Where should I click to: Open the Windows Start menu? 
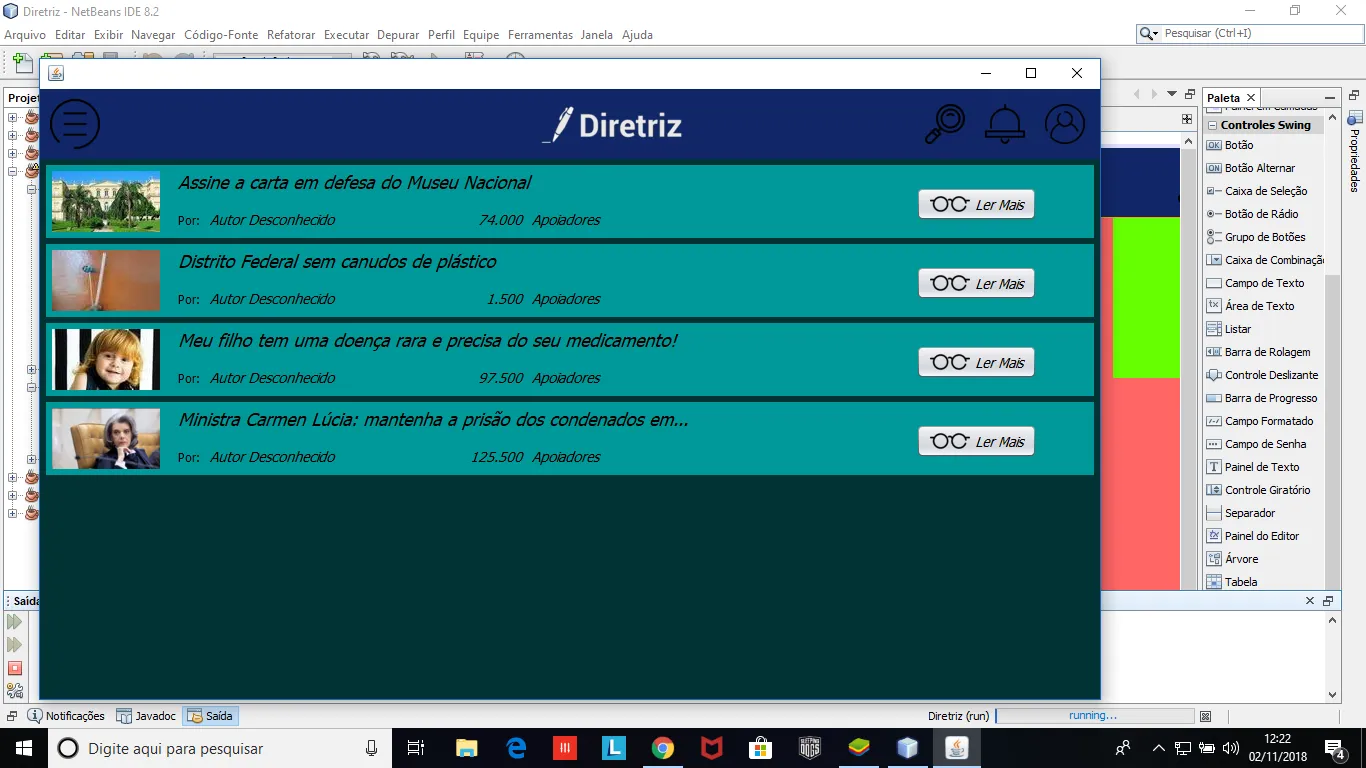[x=23, y=748]
